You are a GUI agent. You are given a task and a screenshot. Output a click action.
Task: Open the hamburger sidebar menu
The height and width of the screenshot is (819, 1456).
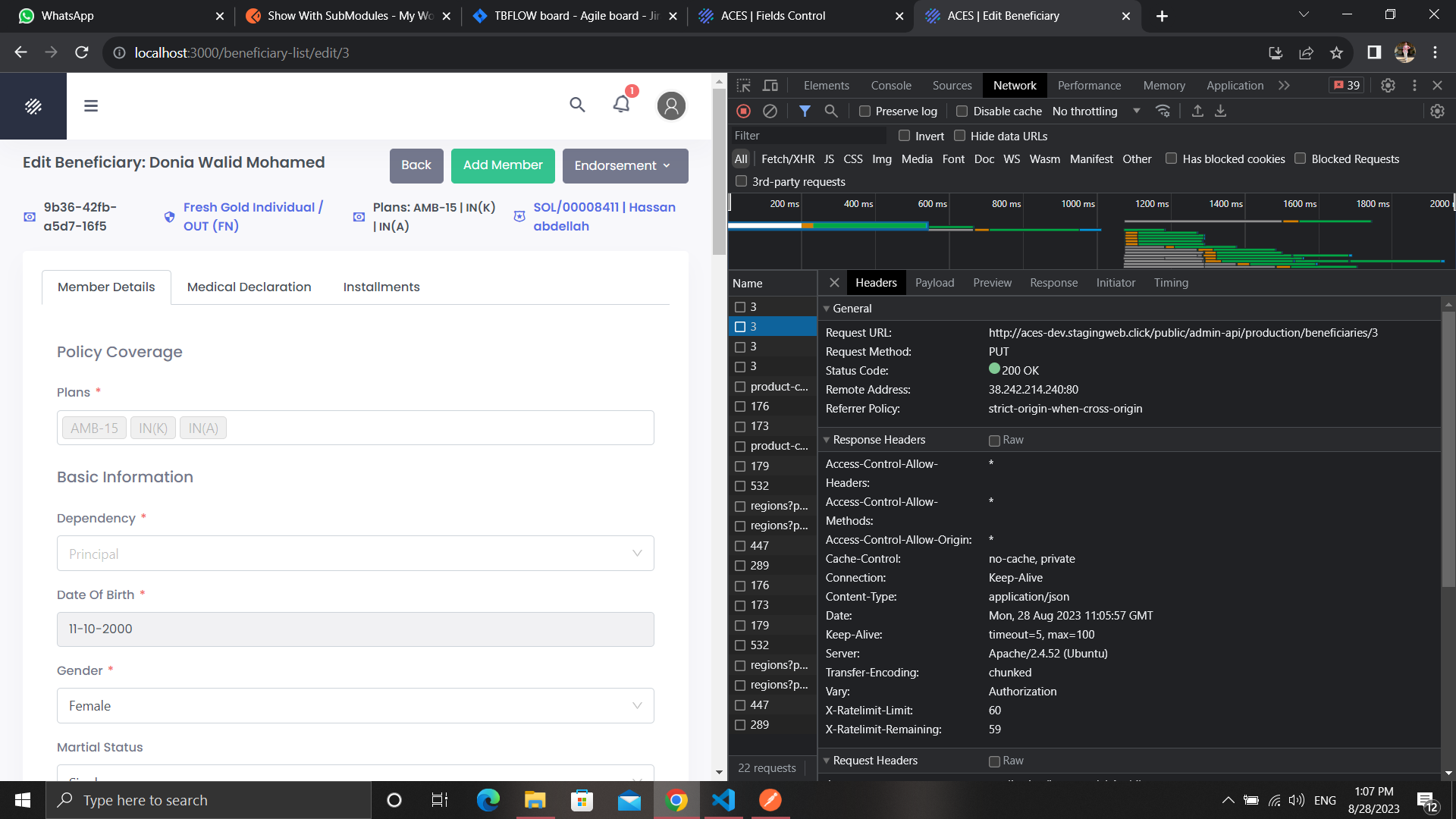click(91, 106)
